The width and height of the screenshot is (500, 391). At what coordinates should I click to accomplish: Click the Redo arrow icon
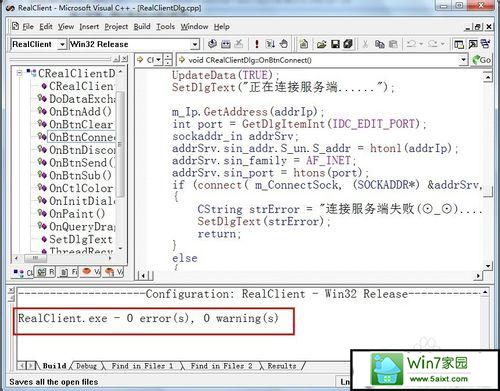(x=433, y=44)
